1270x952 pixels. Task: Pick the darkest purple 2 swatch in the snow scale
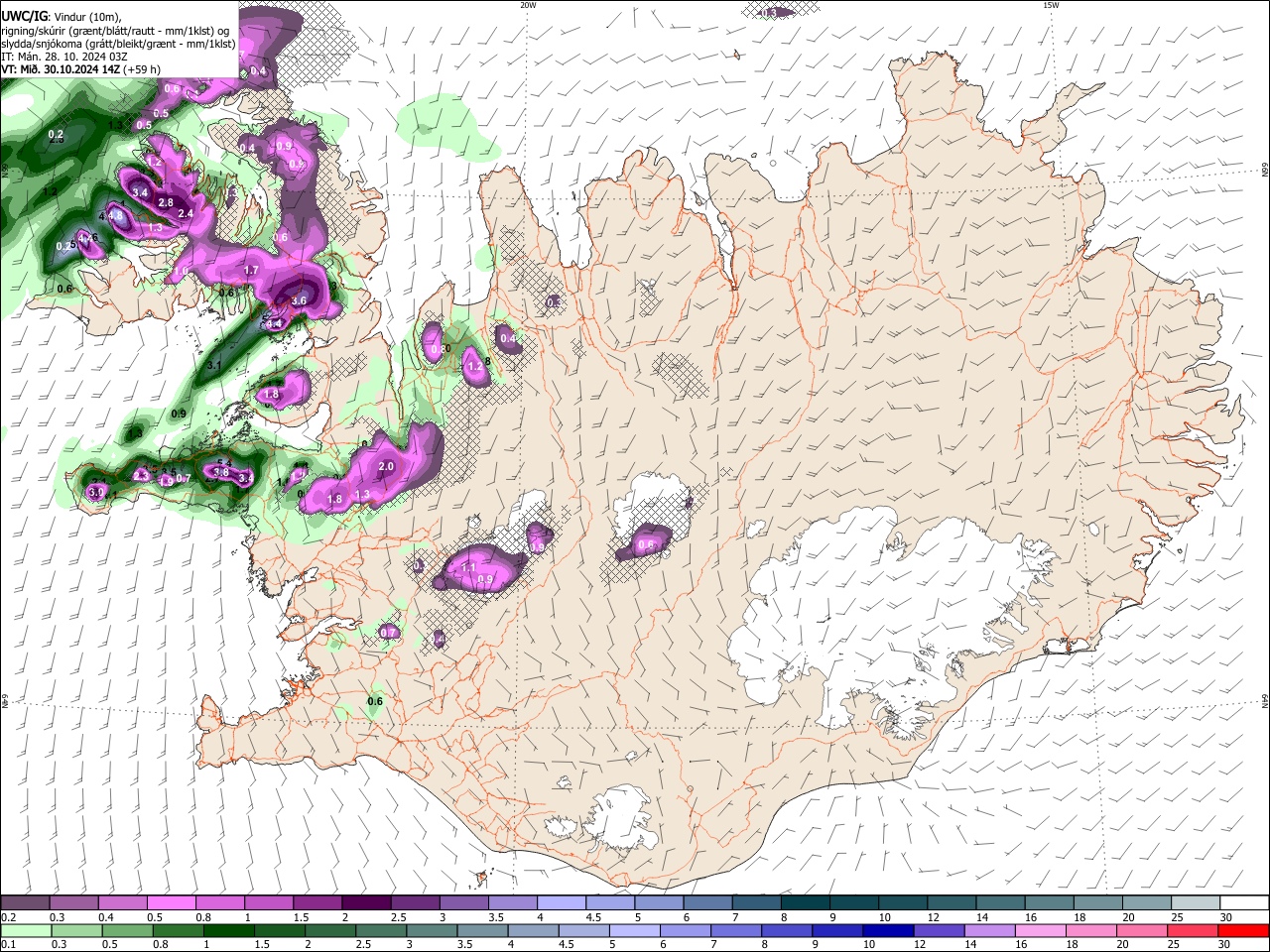click(x=366, y=903)
